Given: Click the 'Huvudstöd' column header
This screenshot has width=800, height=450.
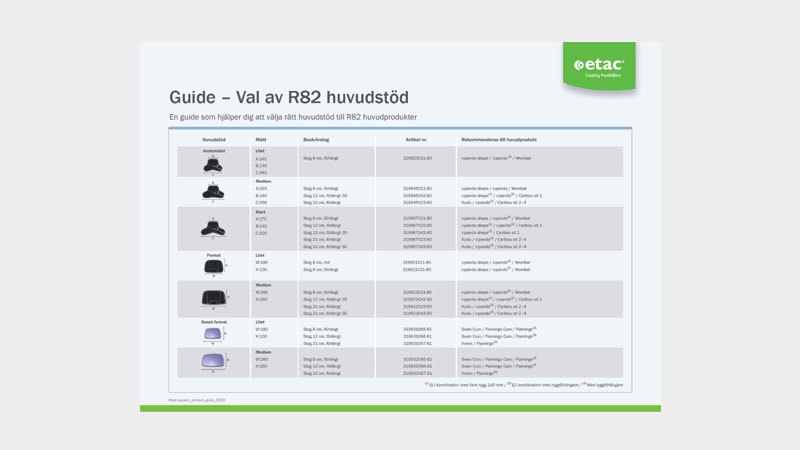Looking at the screenshot, I should pyautogui.click(x=214, y=139).
